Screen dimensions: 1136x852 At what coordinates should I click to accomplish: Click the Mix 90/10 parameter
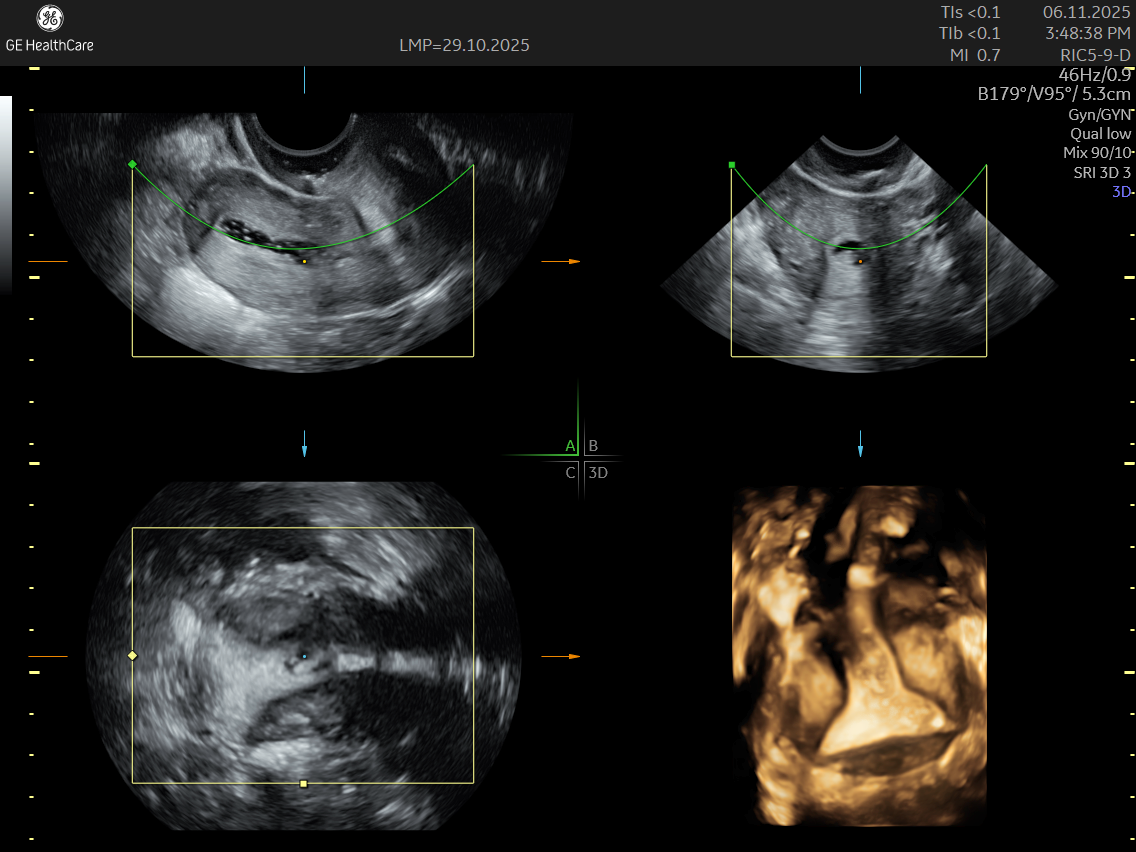point(1096,153)
